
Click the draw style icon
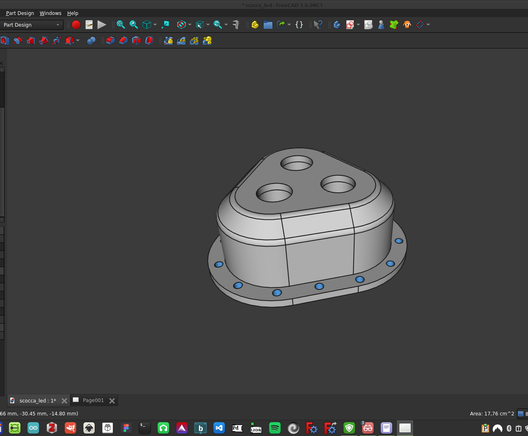tap(181, 25)
